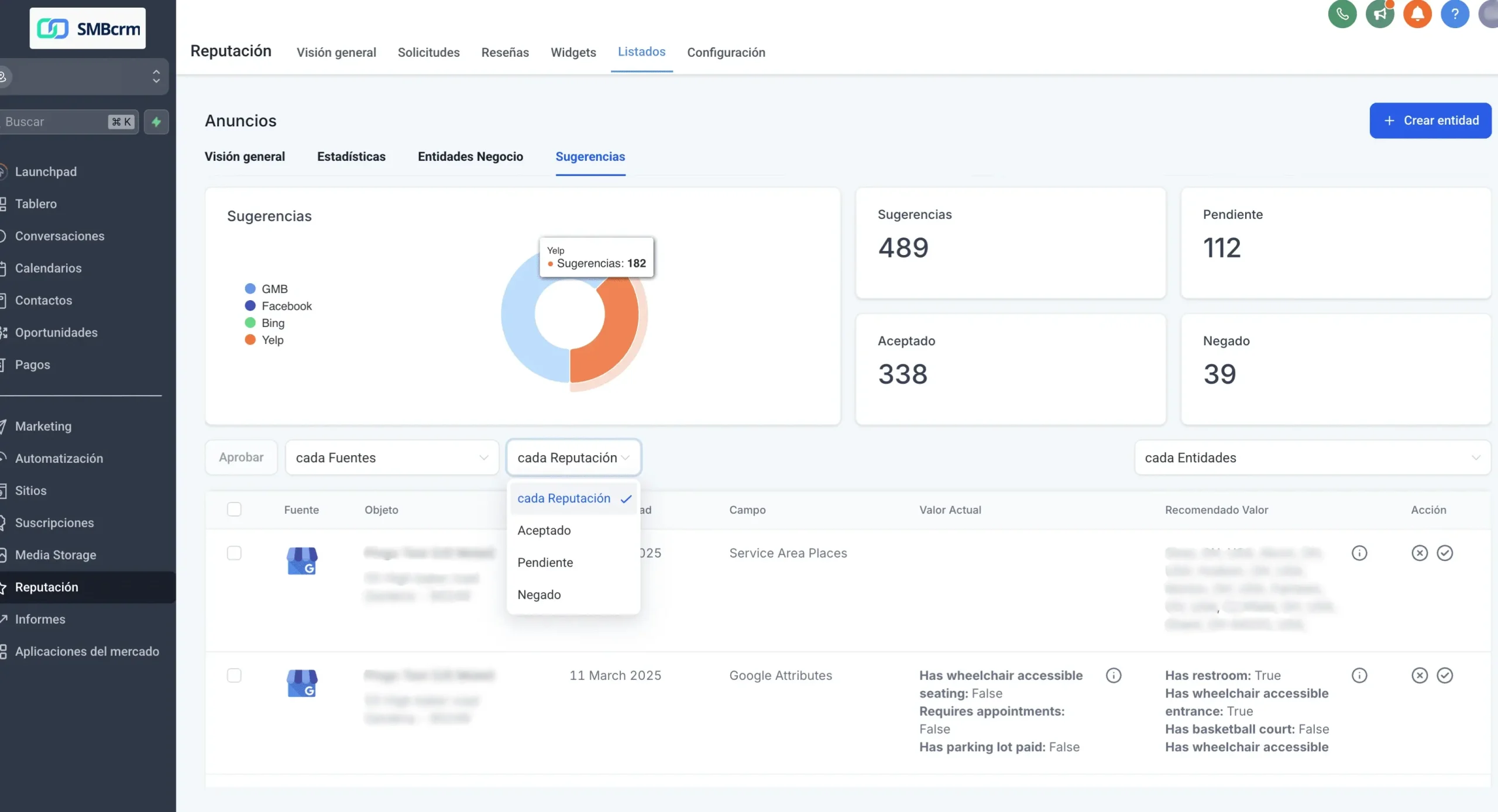Image resolution: width=1498 pixels, height=812 pixels.
Task: Open Aplicaciones del mercado in the sidebar
Action: click(x=87, y=651)
